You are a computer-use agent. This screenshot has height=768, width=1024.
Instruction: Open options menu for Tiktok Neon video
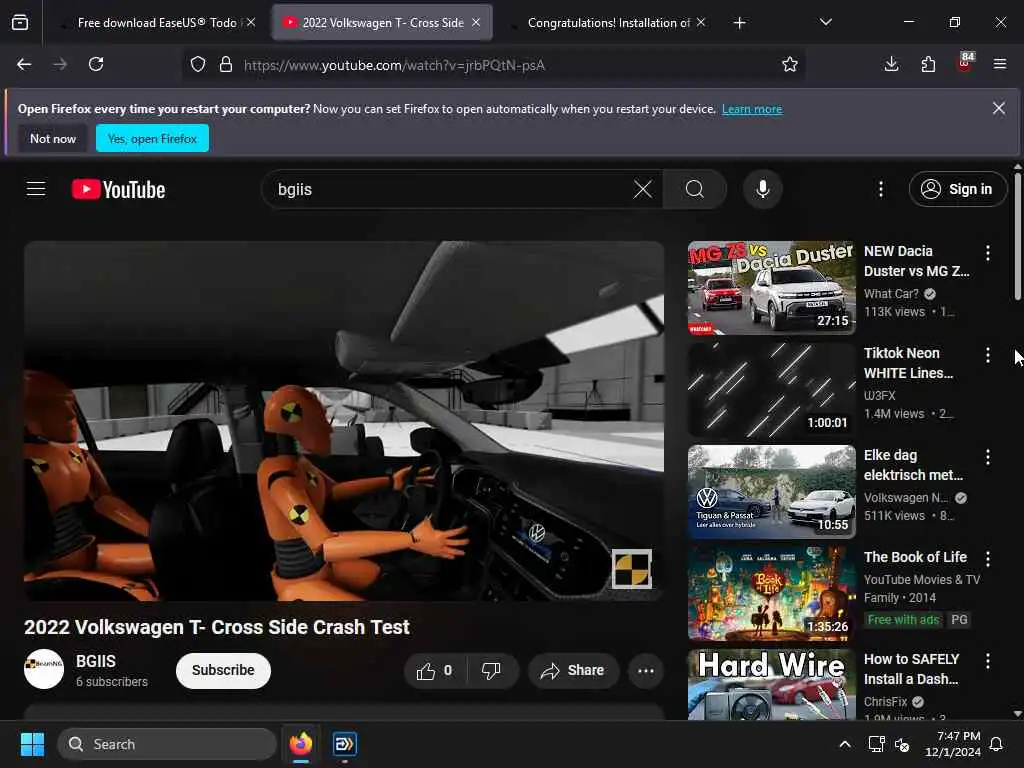988,355
